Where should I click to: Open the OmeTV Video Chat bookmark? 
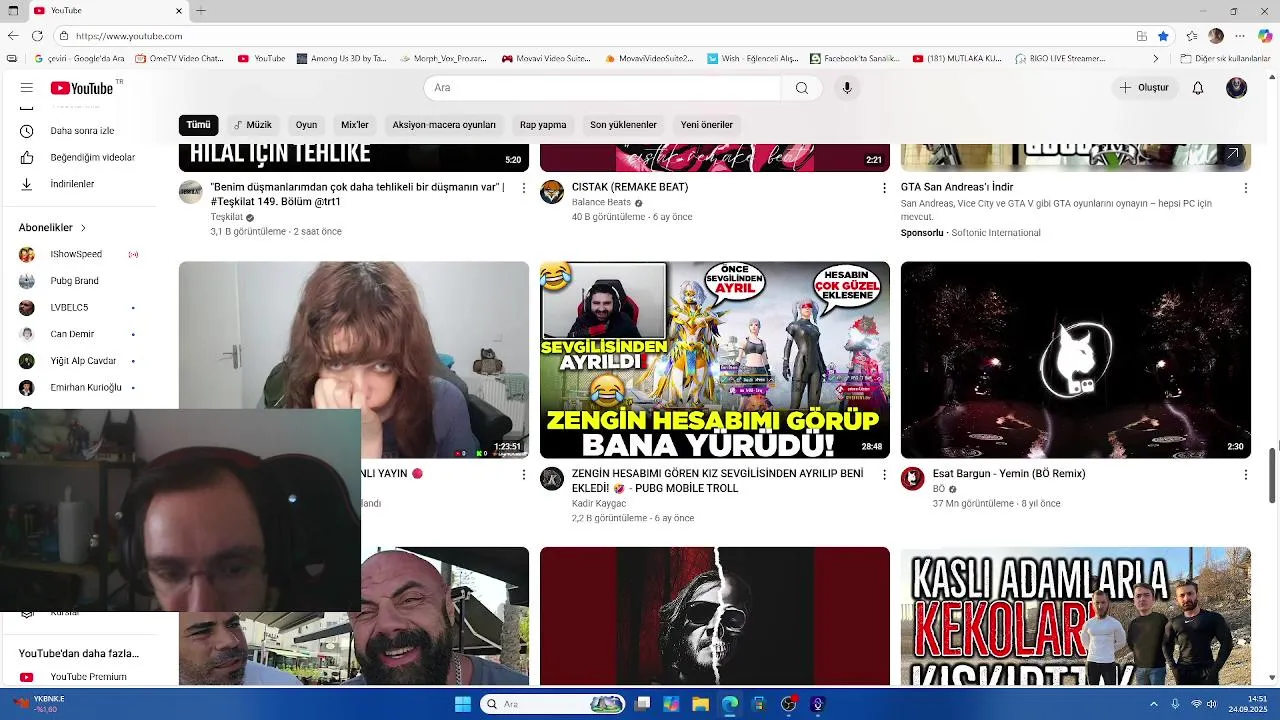tap(179, 59)
